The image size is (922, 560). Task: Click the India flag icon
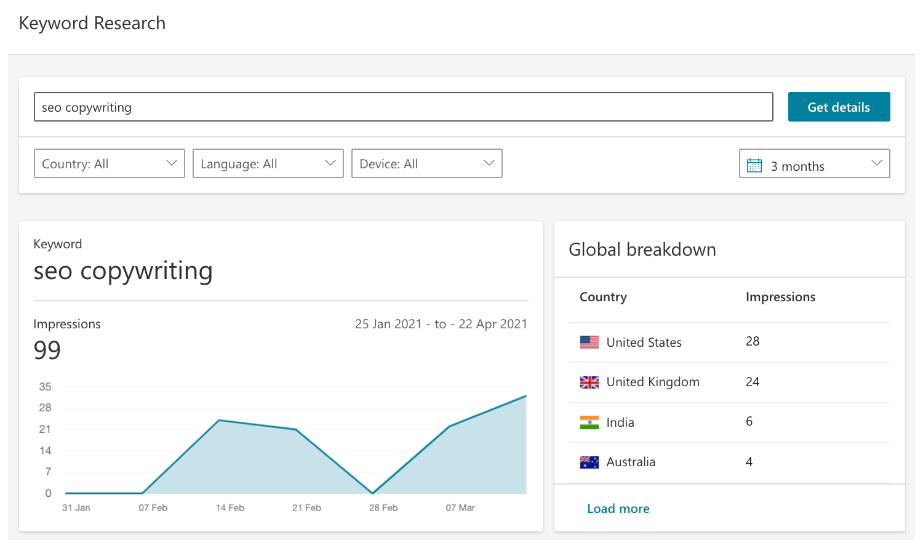(x=589, y=423)
